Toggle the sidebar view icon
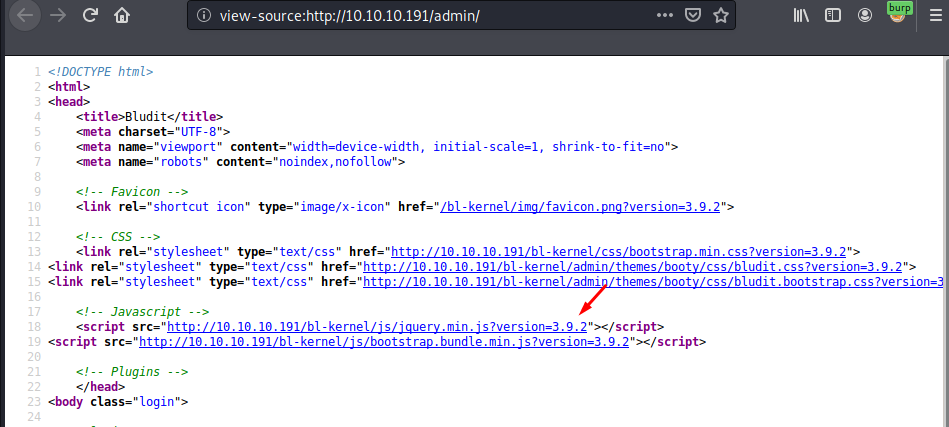Image resolution: width=949 pixels, height=427 pixels. (833, 16)
